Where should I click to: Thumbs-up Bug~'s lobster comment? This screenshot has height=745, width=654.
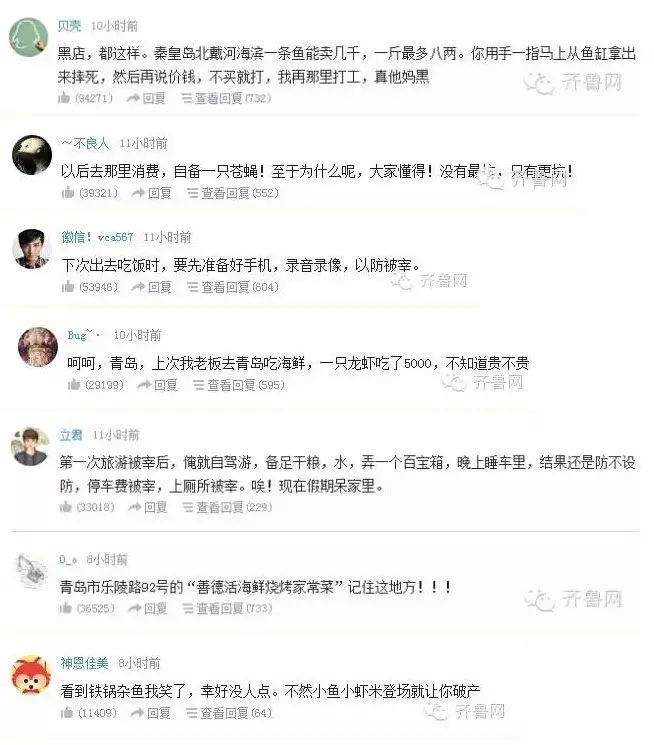tap(74, 384)
